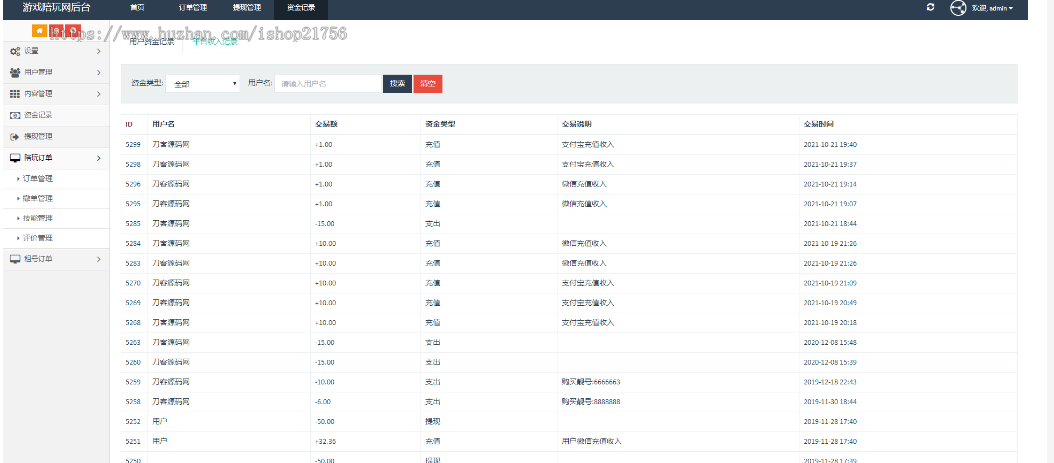This screenshot has width=1054, height=463.
Task: Select 资金记录 in the top navigation
Action: [300, 8]
